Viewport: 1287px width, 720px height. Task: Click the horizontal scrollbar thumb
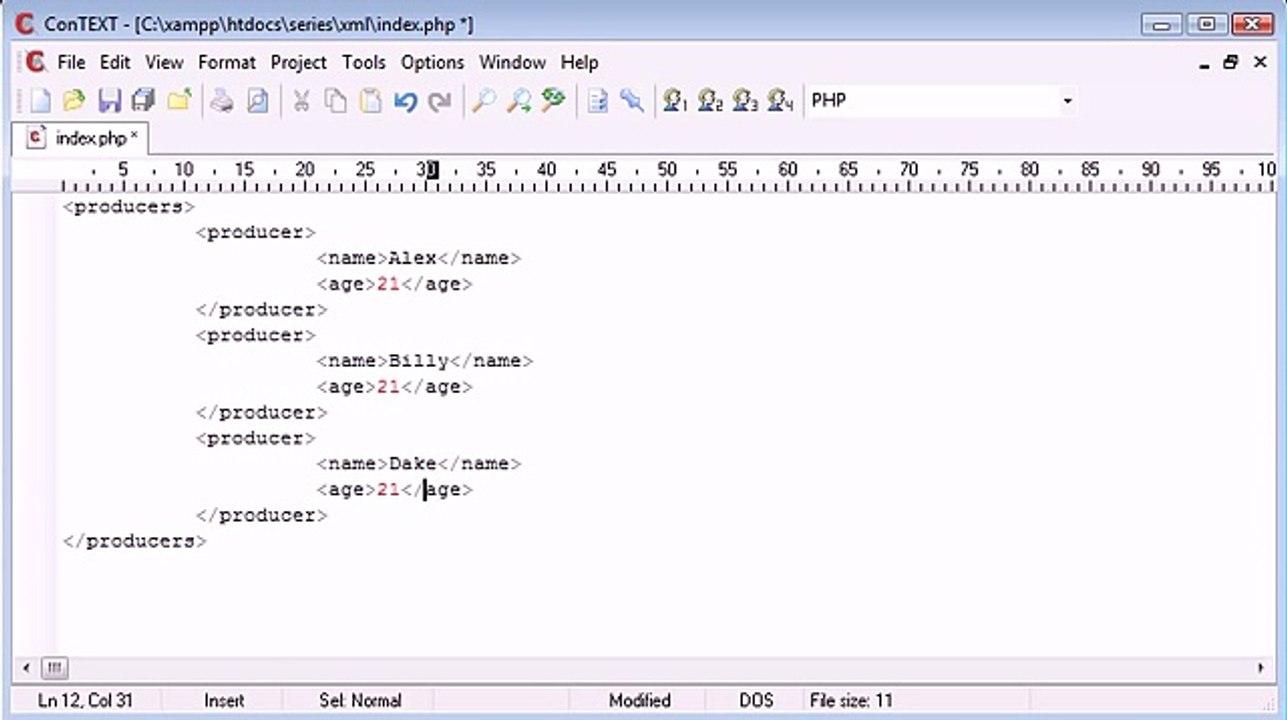[53, 667]
